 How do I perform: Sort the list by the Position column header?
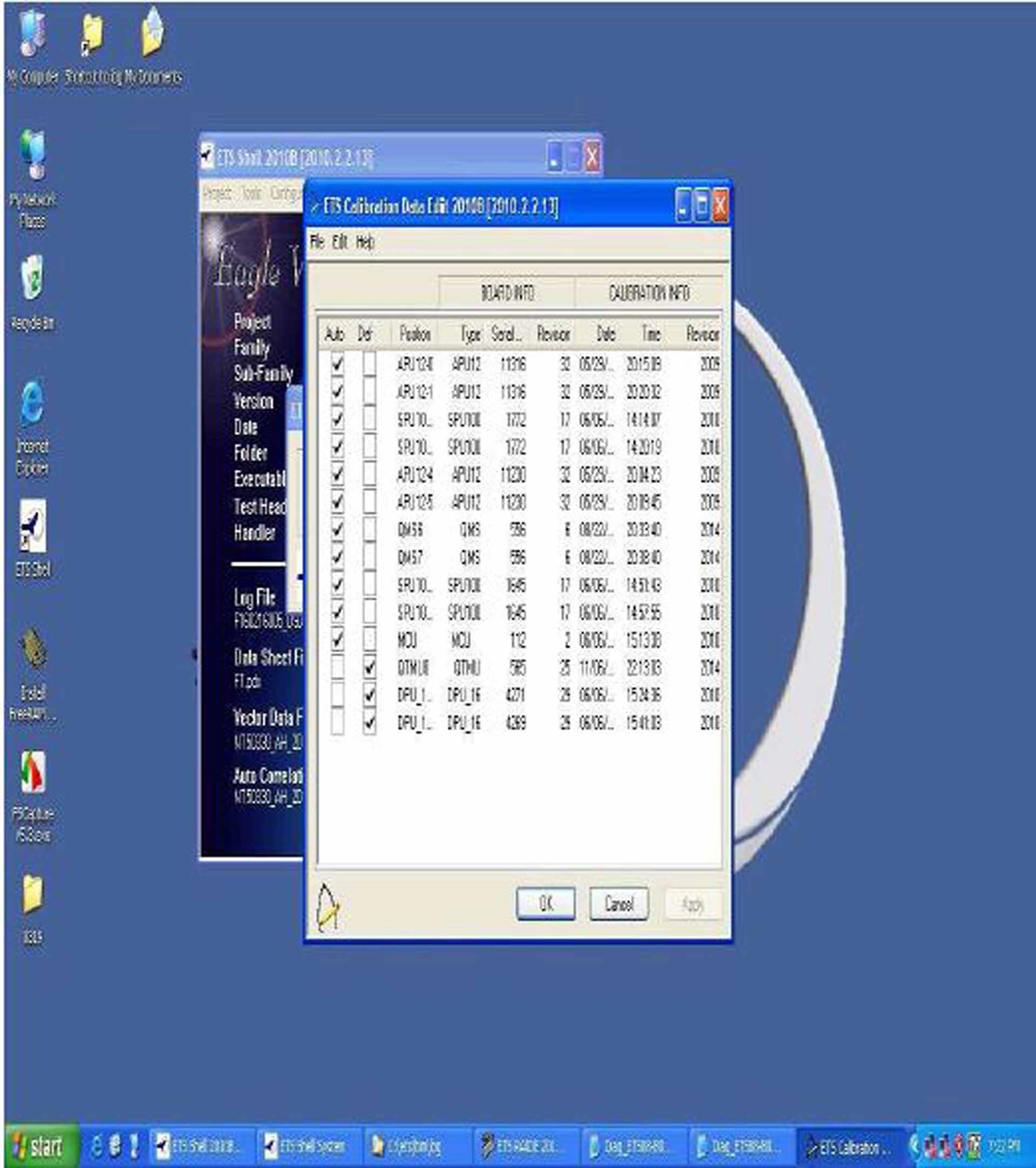click(x=414, y=334)
